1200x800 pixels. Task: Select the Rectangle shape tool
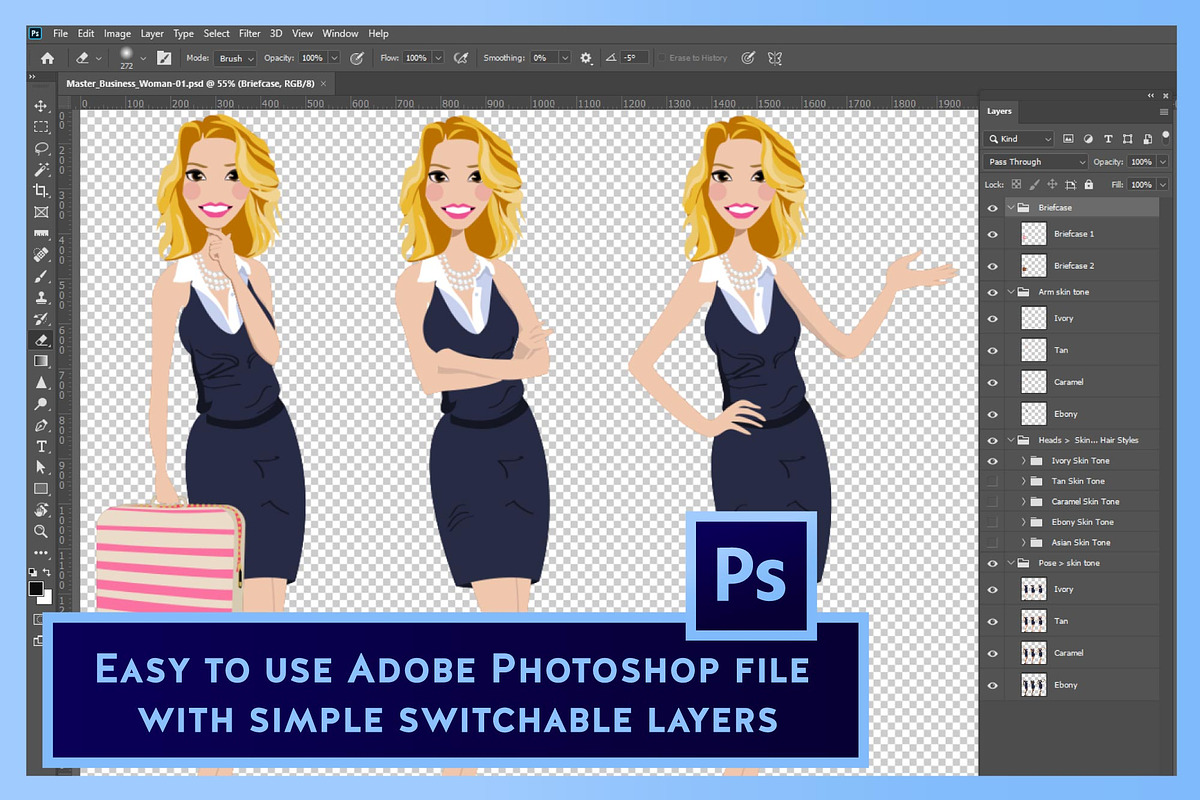41,489
